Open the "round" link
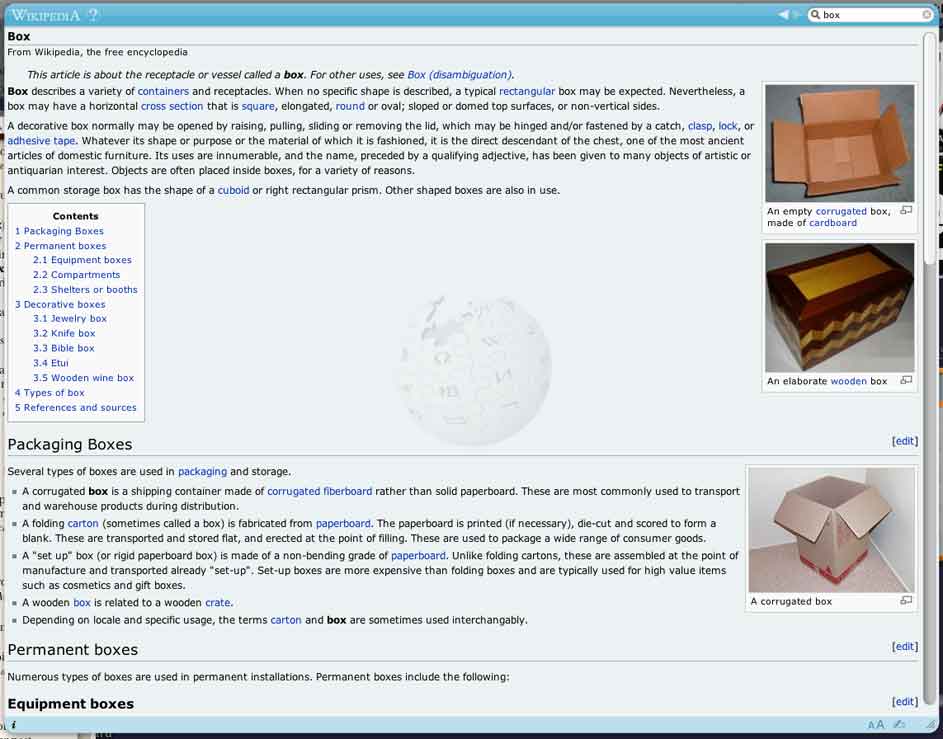This screenshot has height=739, width=943. 350,106
